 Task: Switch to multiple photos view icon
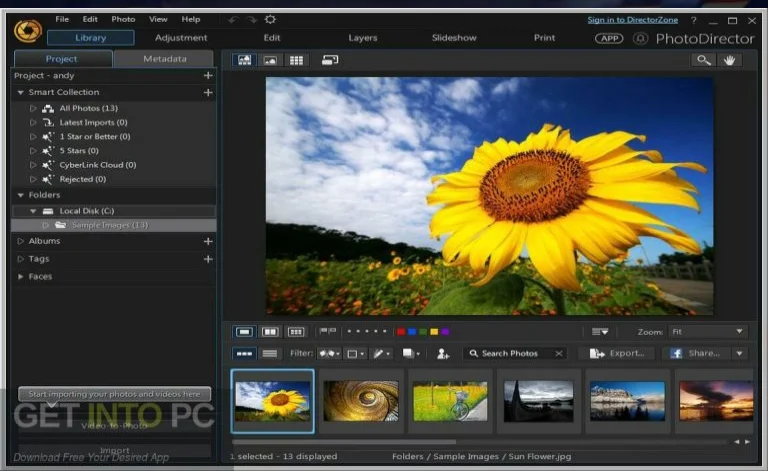point(296,332)
